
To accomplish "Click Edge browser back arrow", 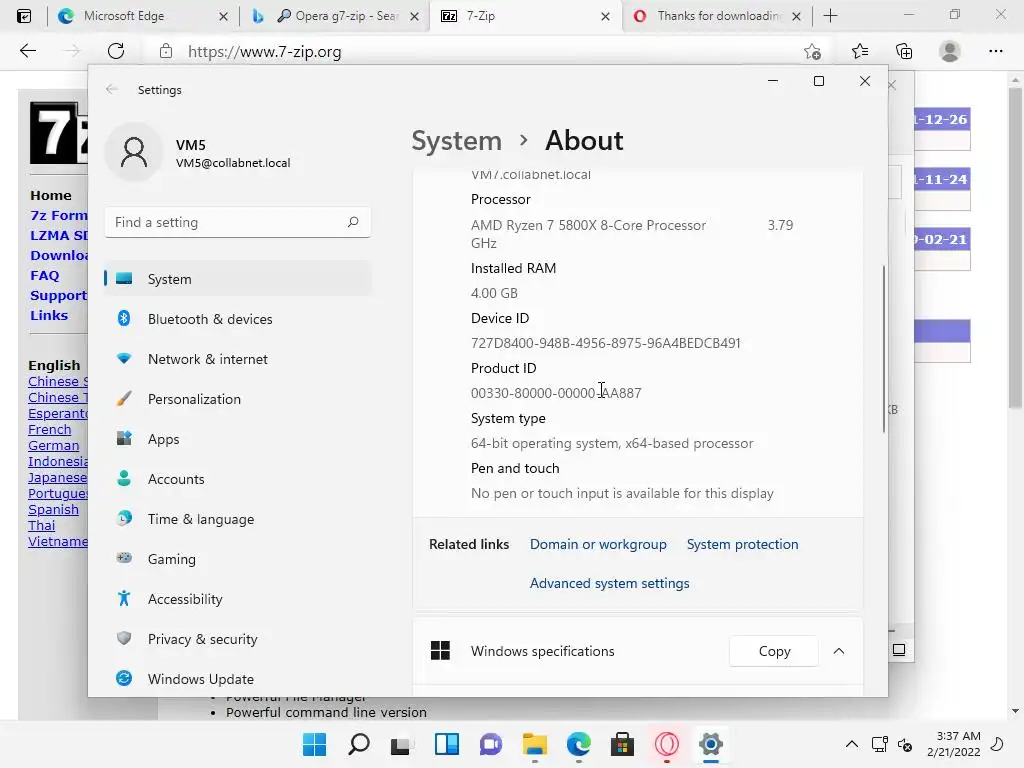I will tap(27, 51).
